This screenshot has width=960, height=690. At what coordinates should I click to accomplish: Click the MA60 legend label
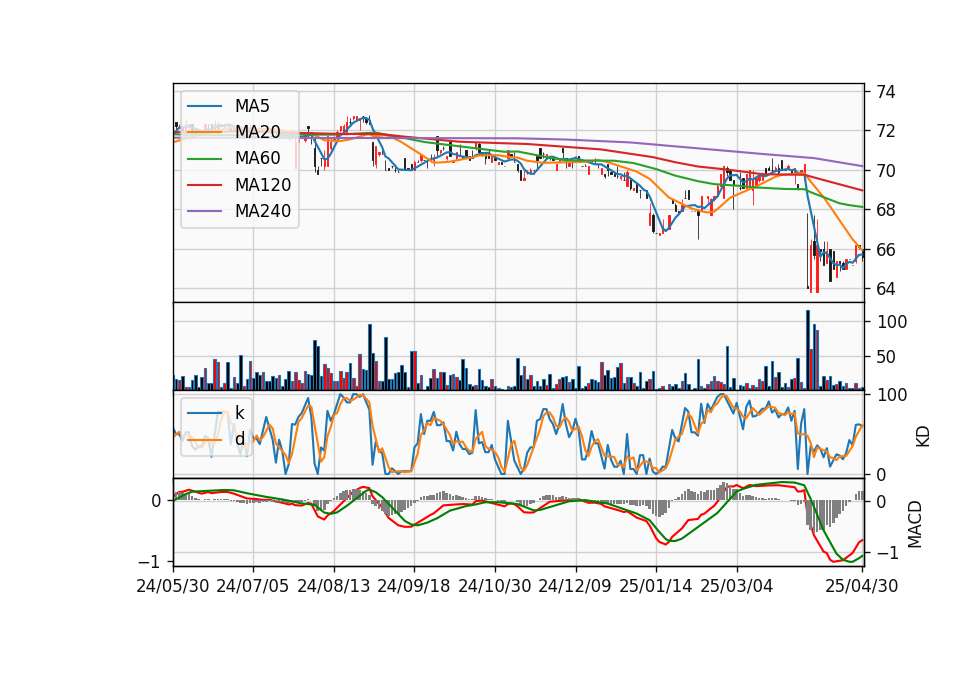258,159
